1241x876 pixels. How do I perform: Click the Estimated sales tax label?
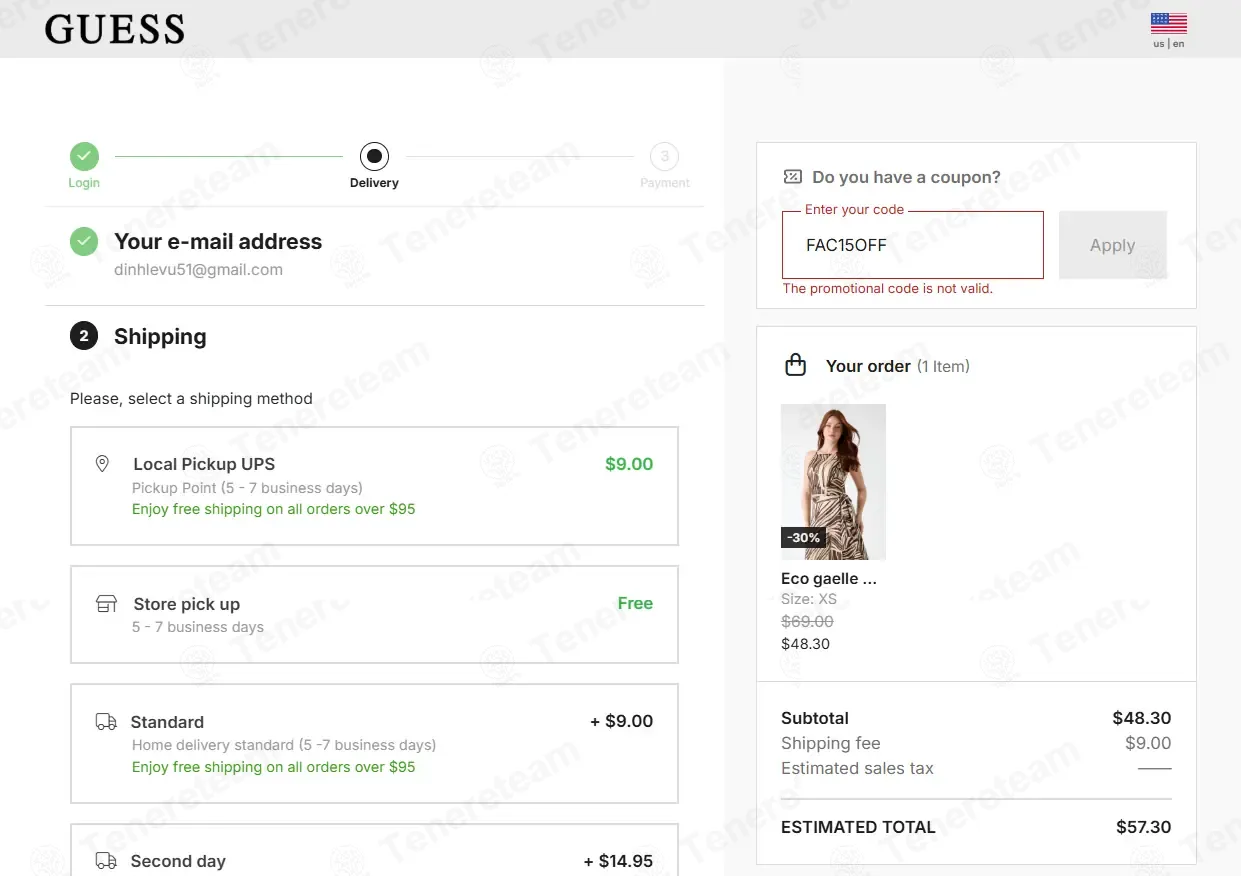click(857, 769)
